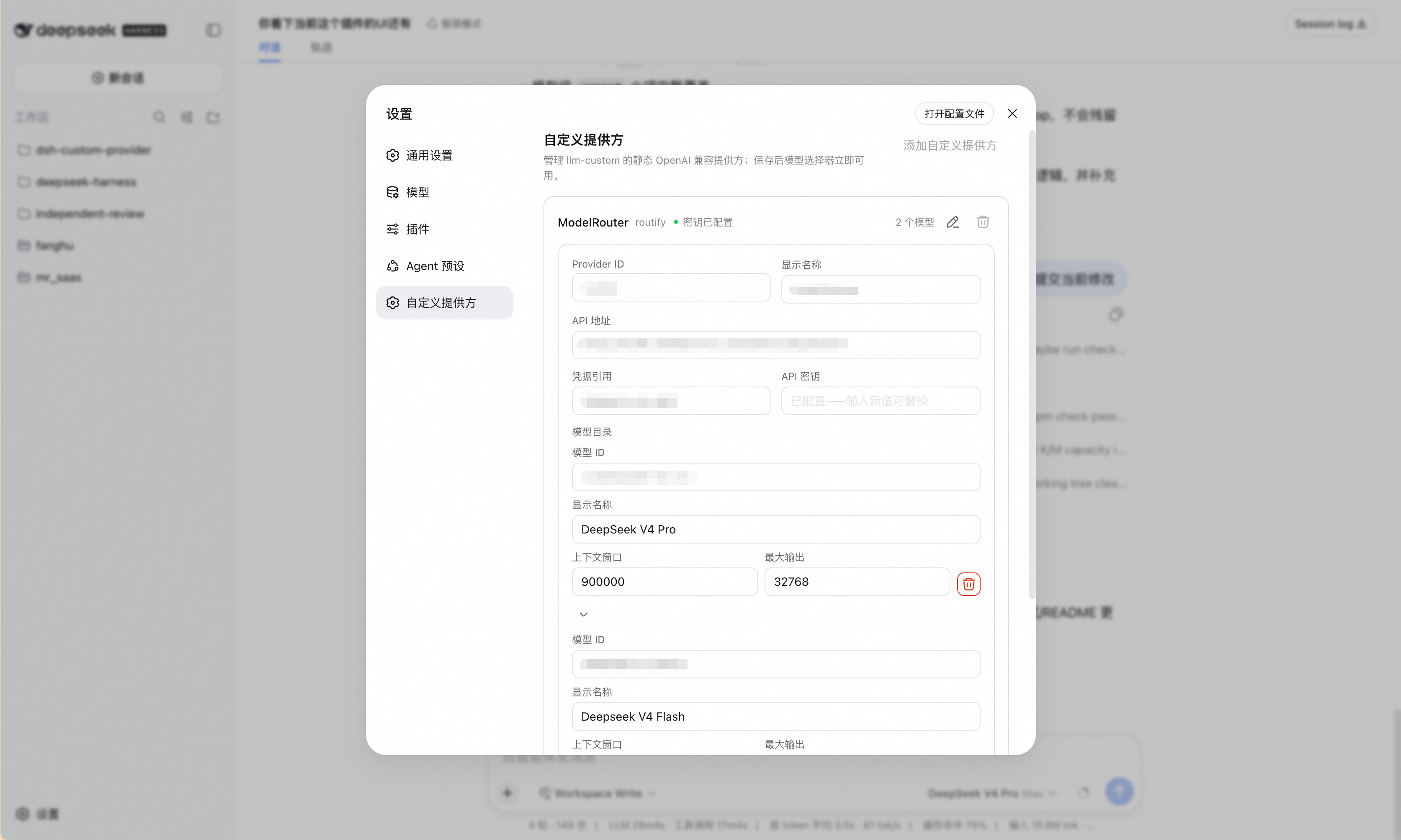Click the settings dialog vertical scrollbar

pyautogui.click(x=1032, y=365)
